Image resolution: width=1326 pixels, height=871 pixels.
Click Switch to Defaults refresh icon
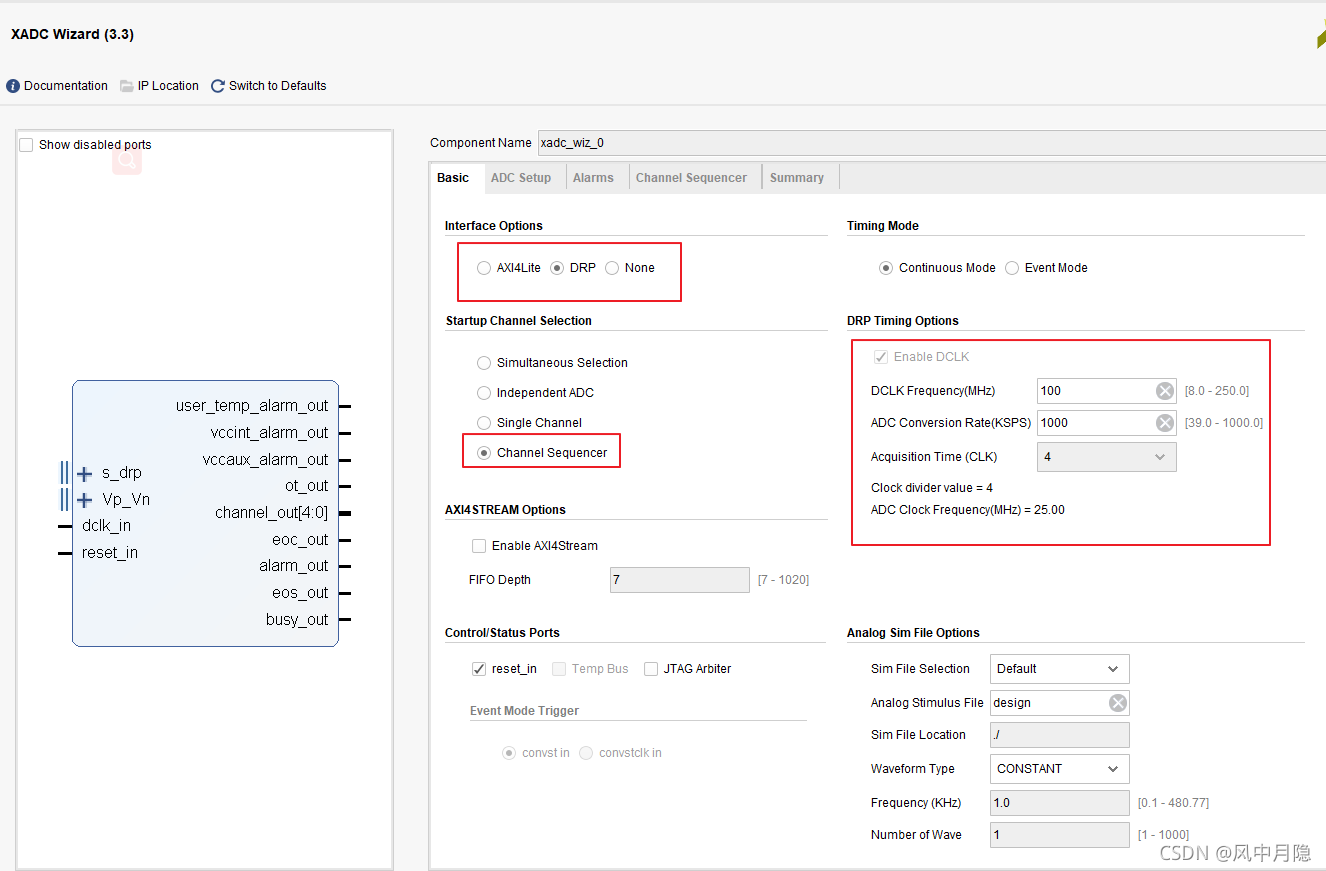point(218,86)
